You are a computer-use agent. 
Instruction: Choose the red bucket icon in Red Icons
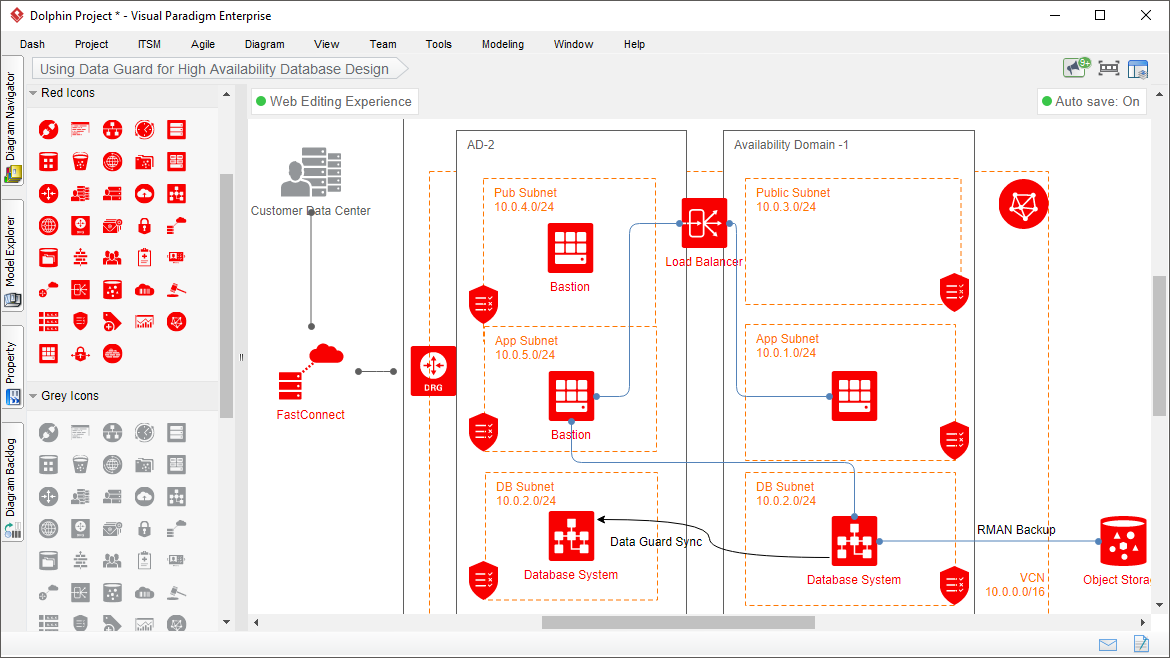point(81,162)
